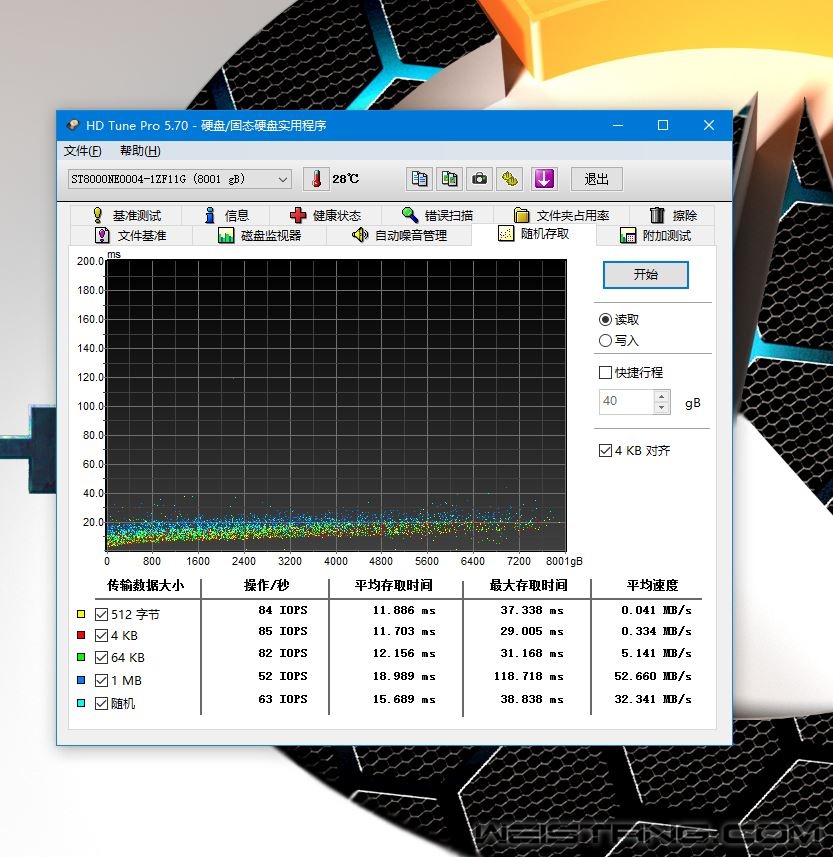Save screenshot using camera icon
The image size is (833, 857).
479,179
